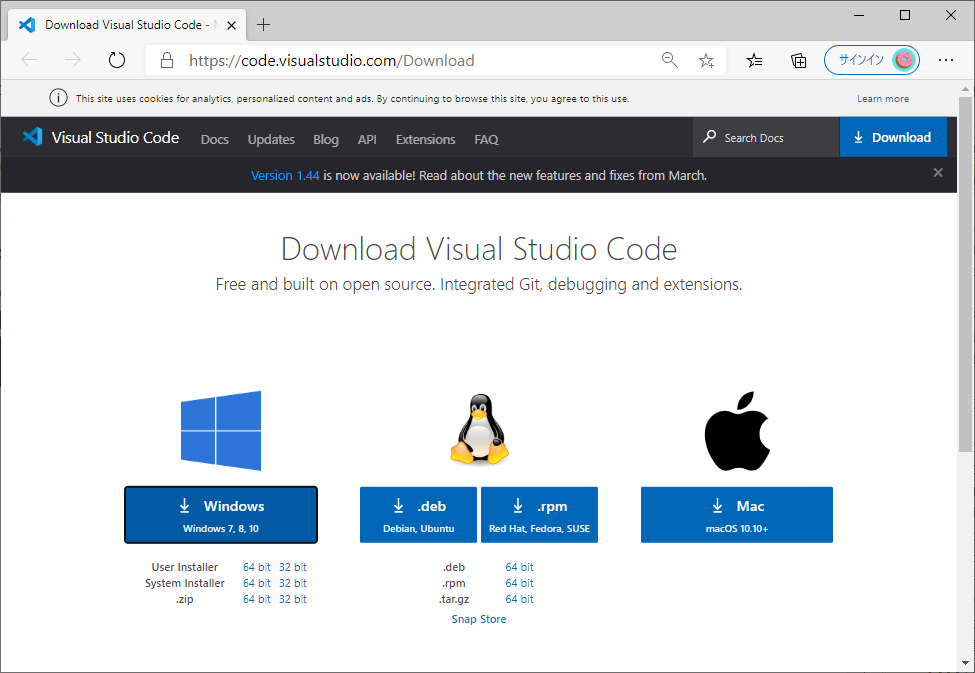Click the System Installer label
The width and height of the screenshot is (975, 673).
point(185,583)
